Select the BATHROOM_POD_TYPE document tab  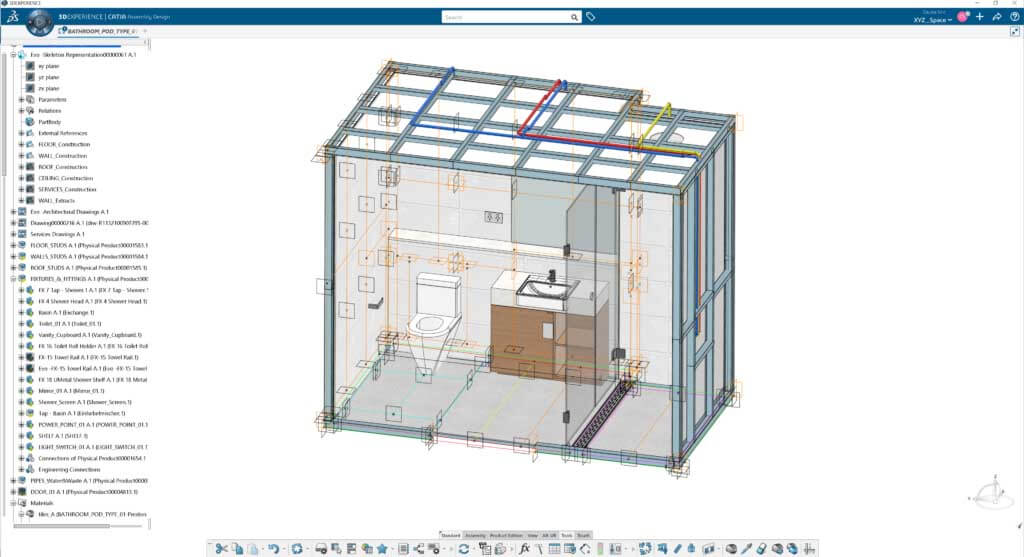pyautogui.click(x=98, y=31)
